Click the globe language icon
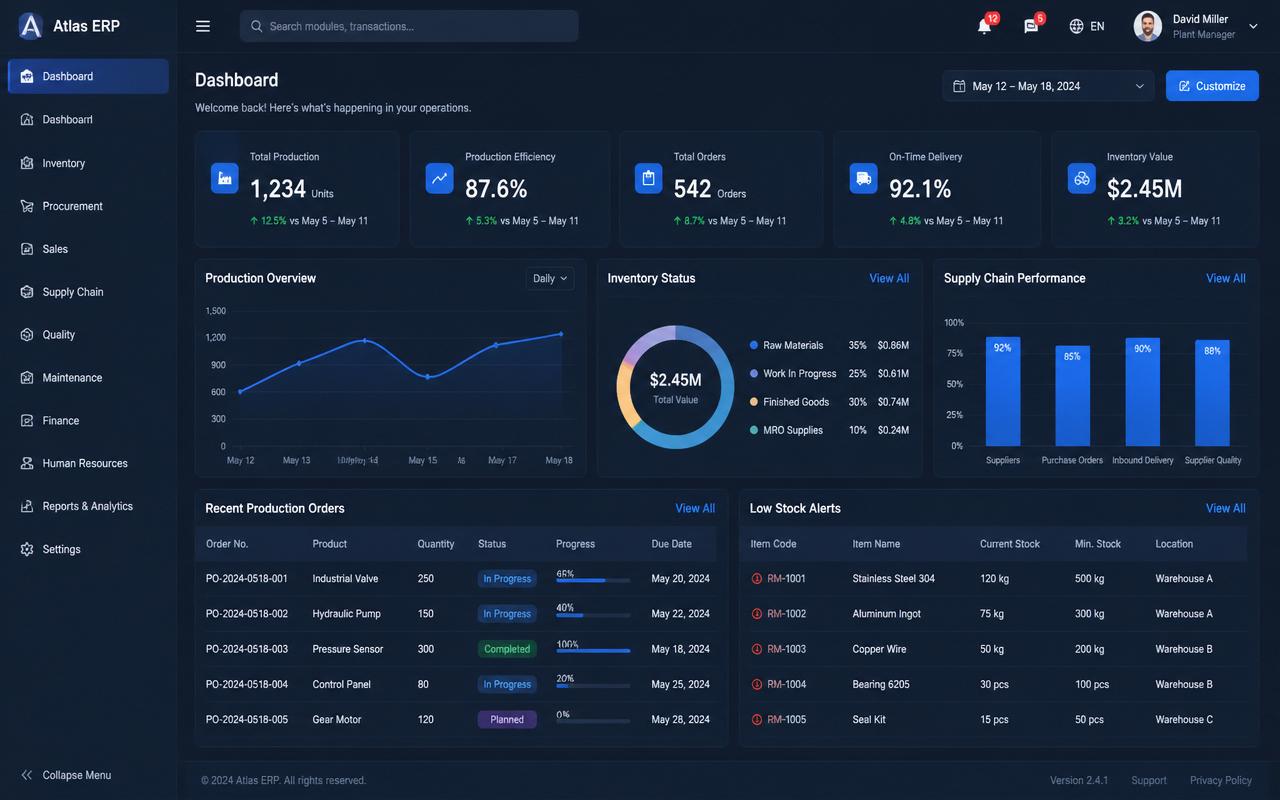Screen dimensions: 1280x800 [1076, 27]
